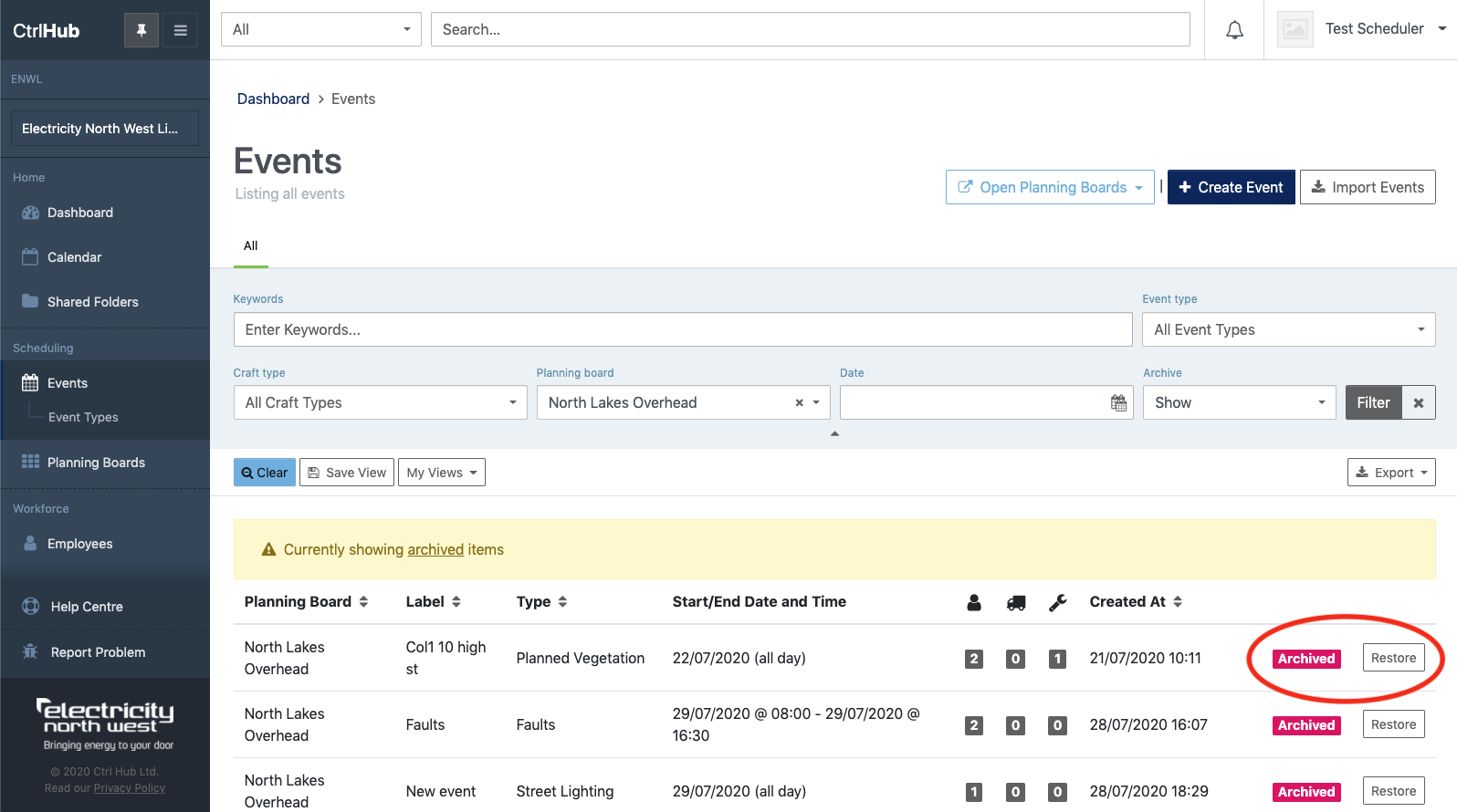This screenshot has height=812, width=1457.
Task: Pin the sidebar with pushpin icon
Action: [142, 30]
